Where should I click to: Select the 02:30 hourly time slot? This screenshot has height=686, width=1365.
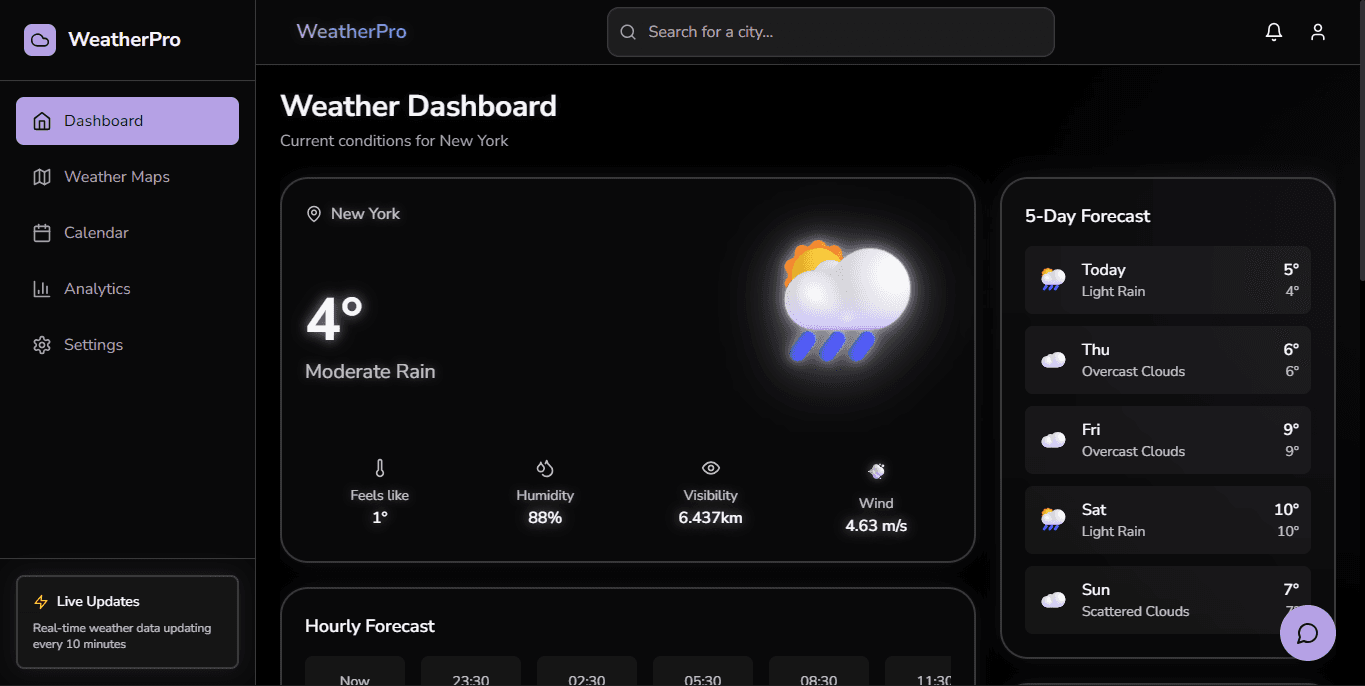587,676
